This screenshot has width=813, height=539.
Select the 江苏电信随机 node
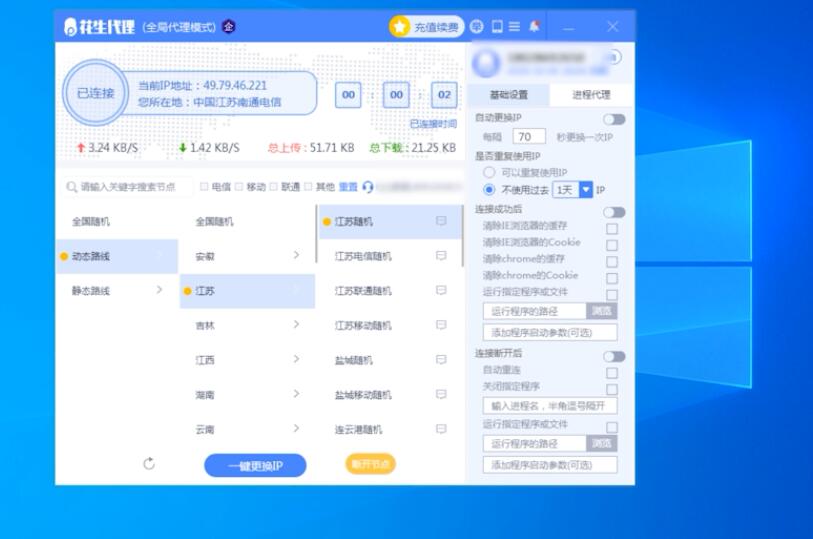389,256
